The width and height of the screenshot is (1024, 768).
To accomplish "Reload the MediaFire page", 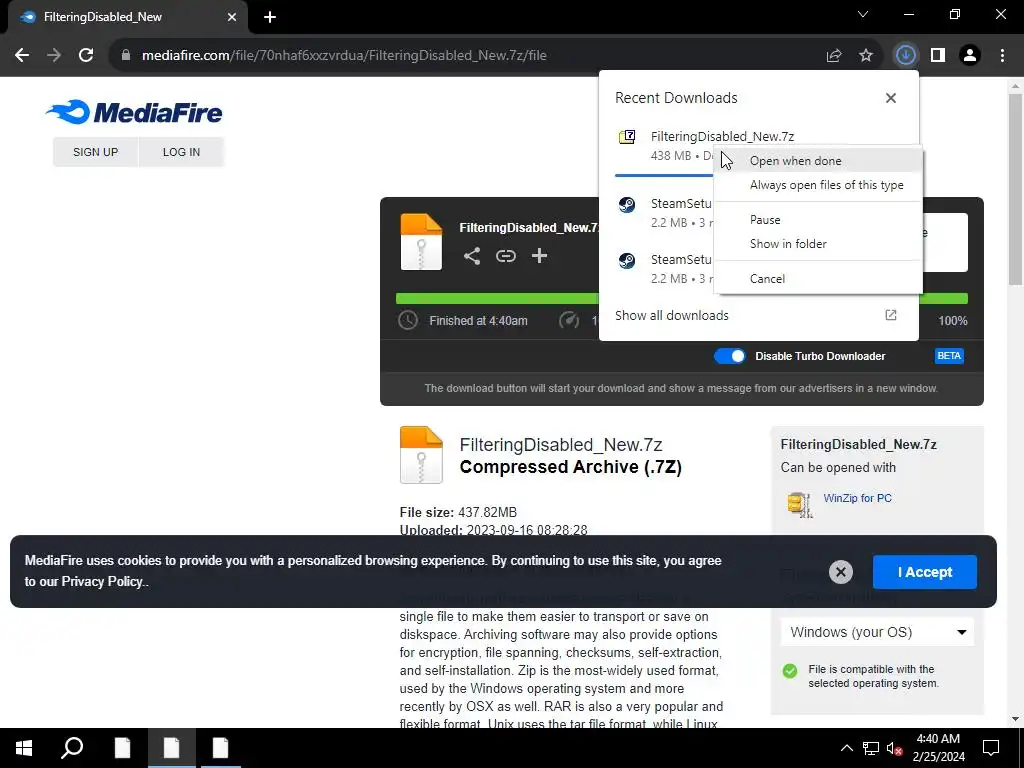I will [86, 56].
